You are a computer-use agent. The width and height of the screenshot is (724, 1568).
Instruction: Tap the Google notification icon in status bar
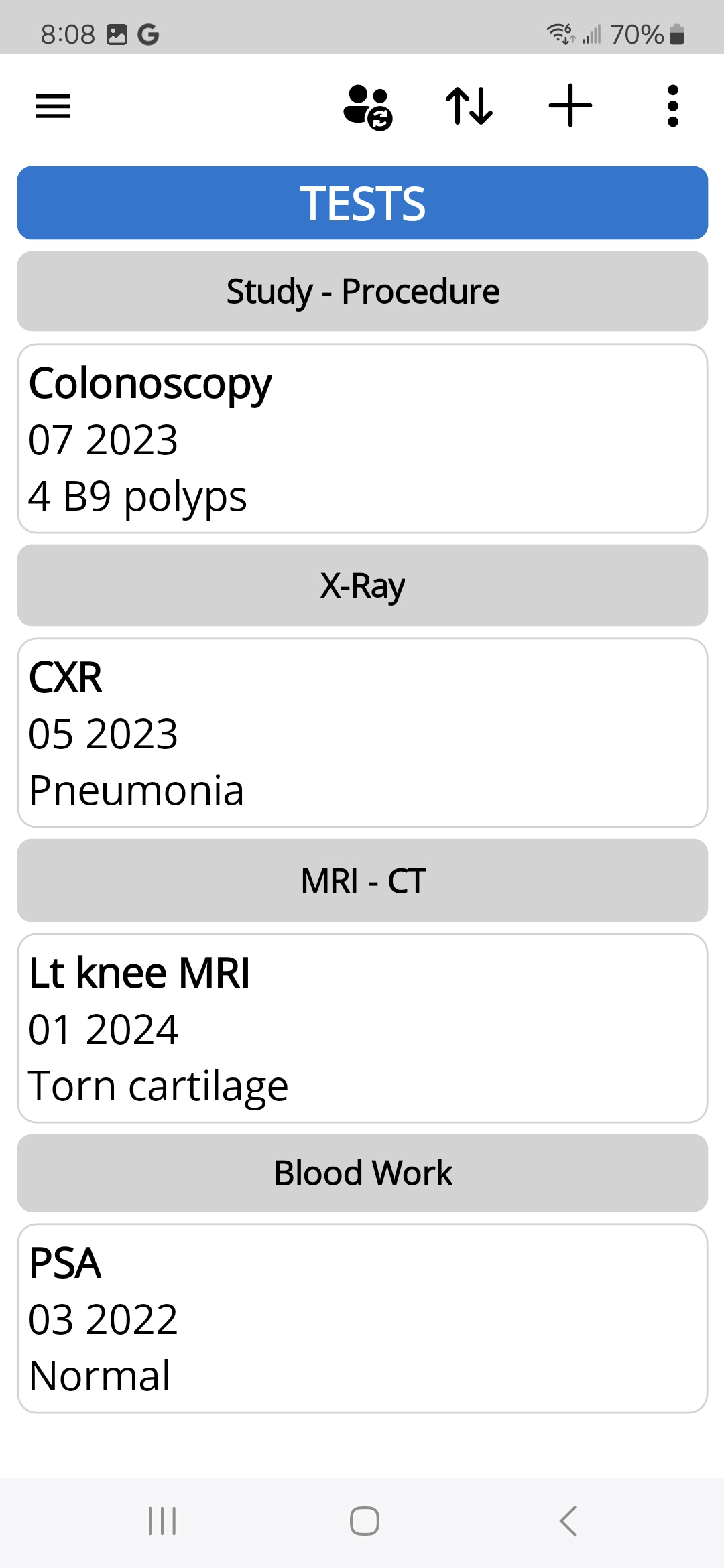pos(148,34)
